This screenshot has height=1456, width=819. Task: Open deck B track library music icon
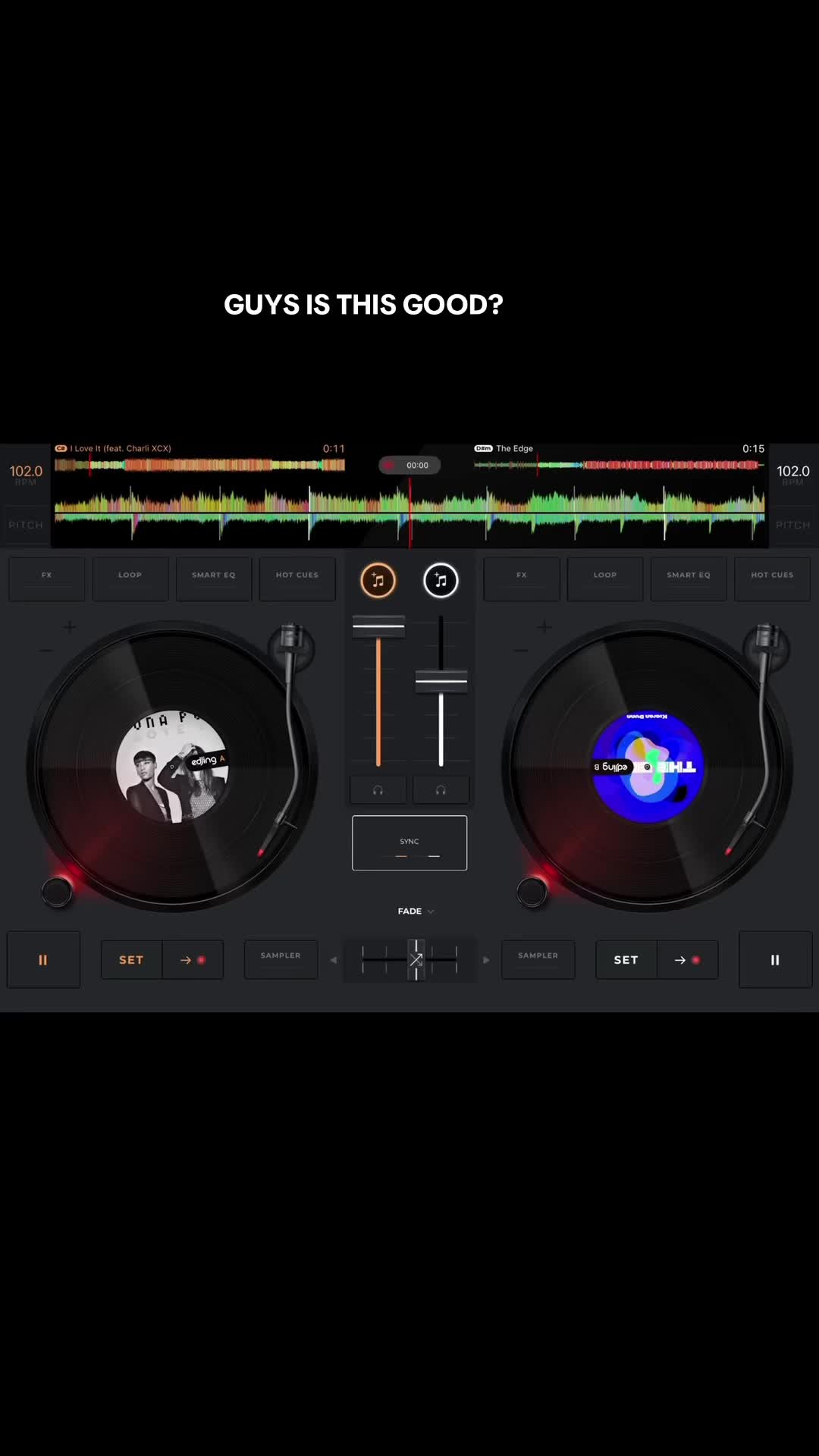441,581
